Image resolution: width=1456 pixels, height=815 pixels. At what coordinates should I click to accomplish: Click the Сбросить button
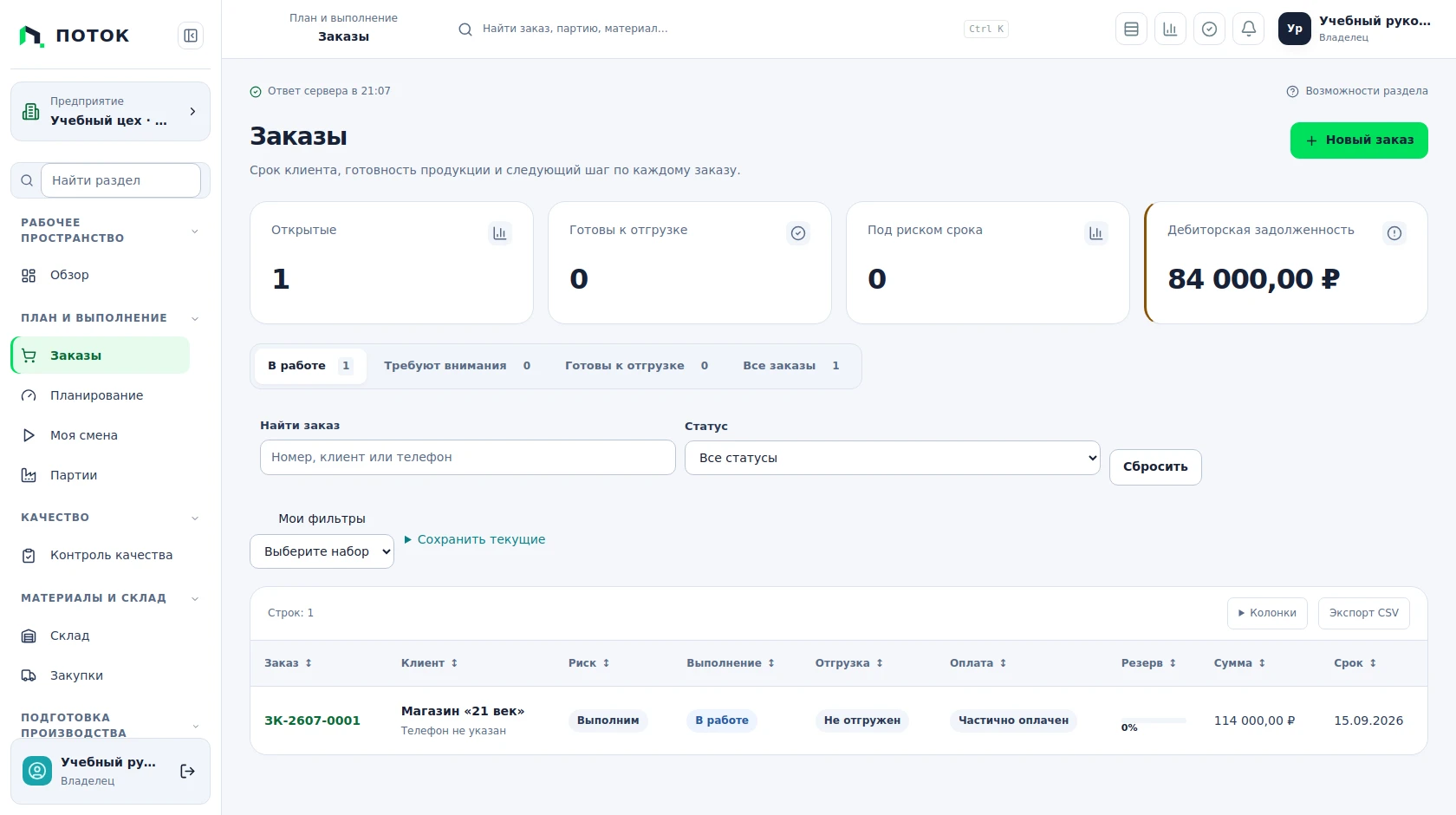click(1155, 466)
